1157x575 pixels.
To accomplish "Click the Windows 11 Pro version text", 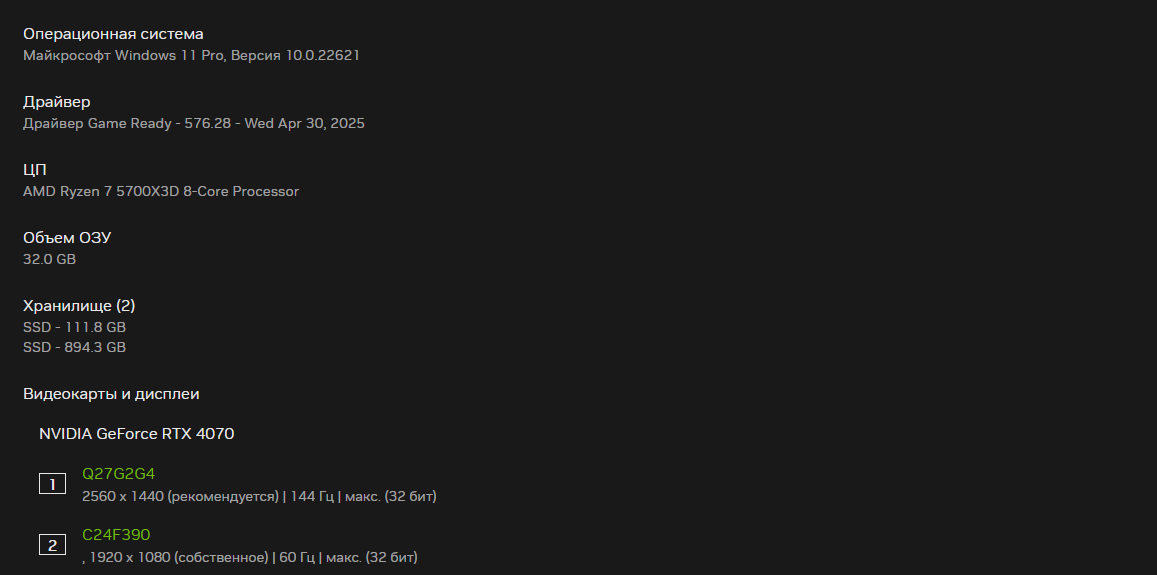I will point(191,55).
